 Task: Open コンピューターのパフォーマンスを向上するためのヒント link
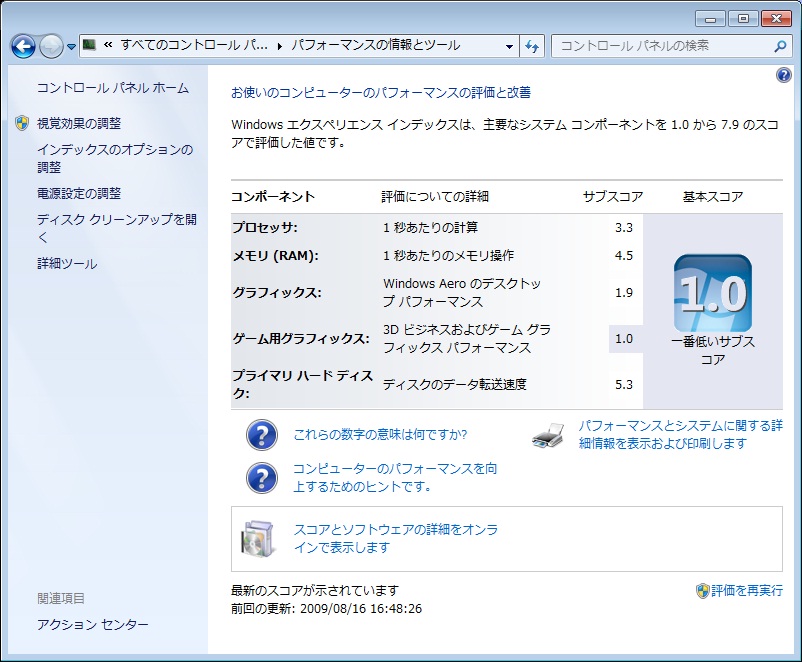(x=395, y=477)
